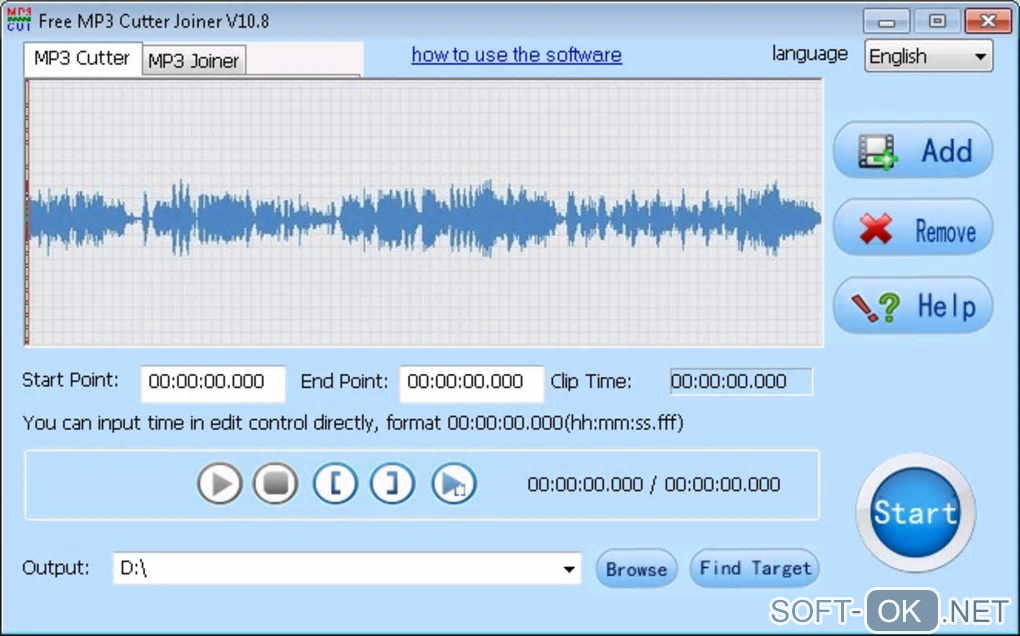Click on the audio waveform display
This screenshot has width=1020, height=636.
[424, 213]
